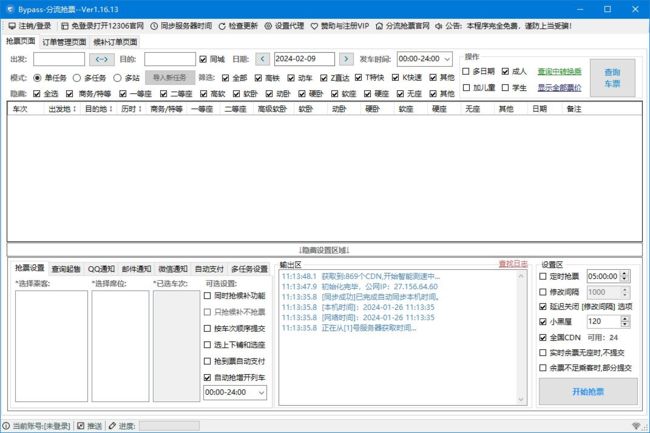The image size is (650, 433).
Task: Open the 多任务设置 tab
Action: tap(249, 269)
